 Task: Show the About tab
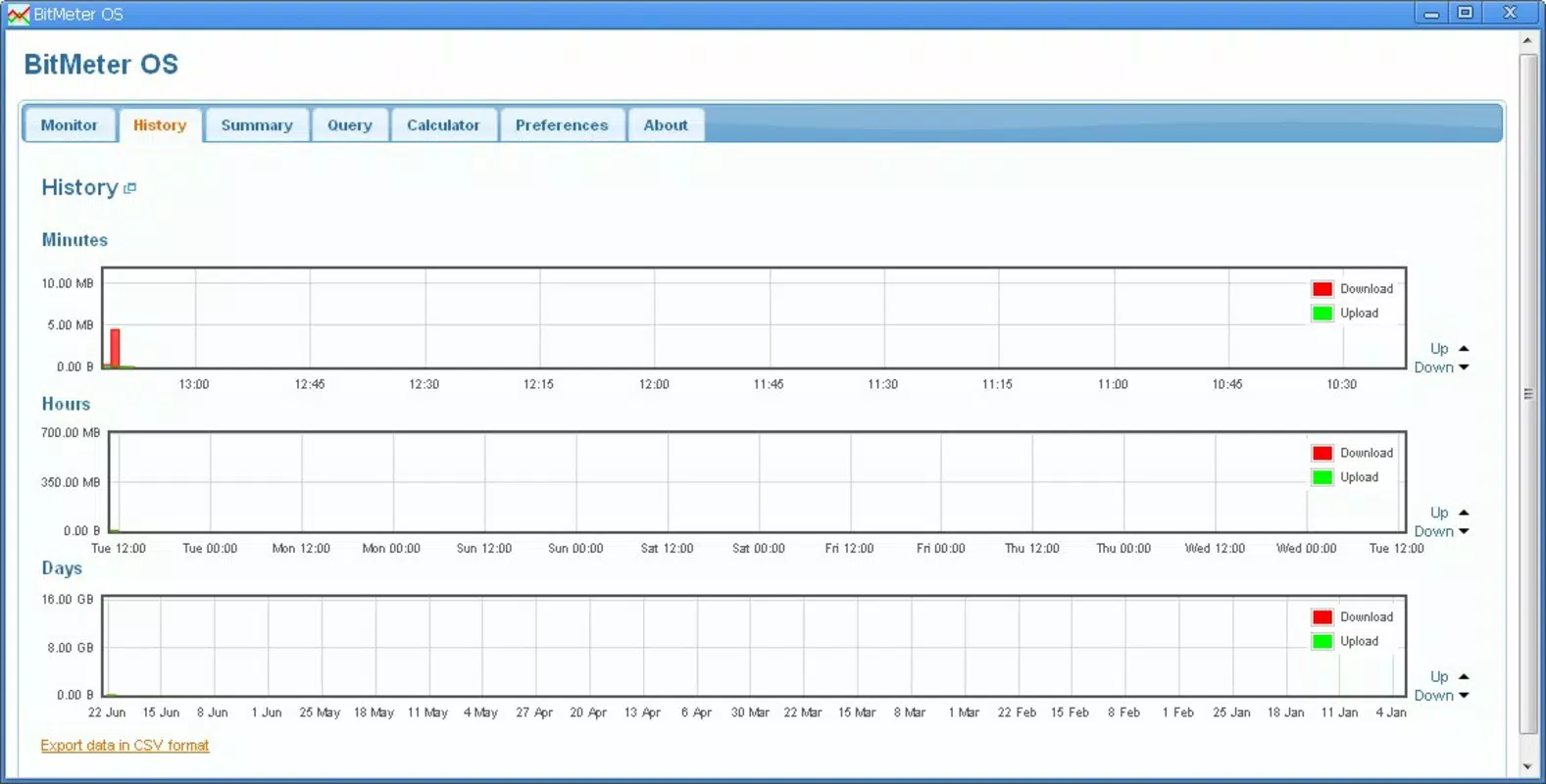666,125
